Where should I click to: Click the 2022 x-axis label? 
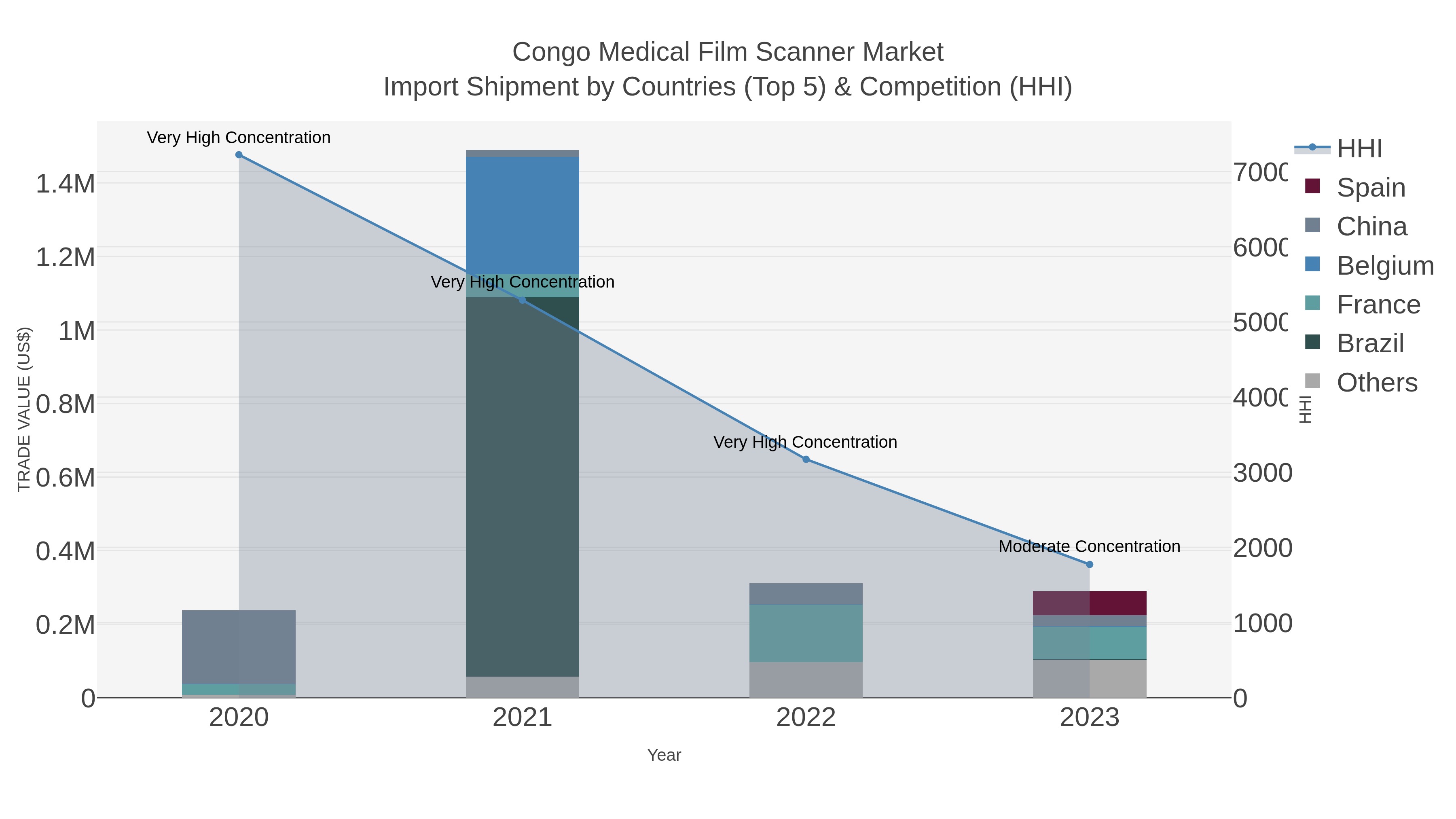[806, 718]
